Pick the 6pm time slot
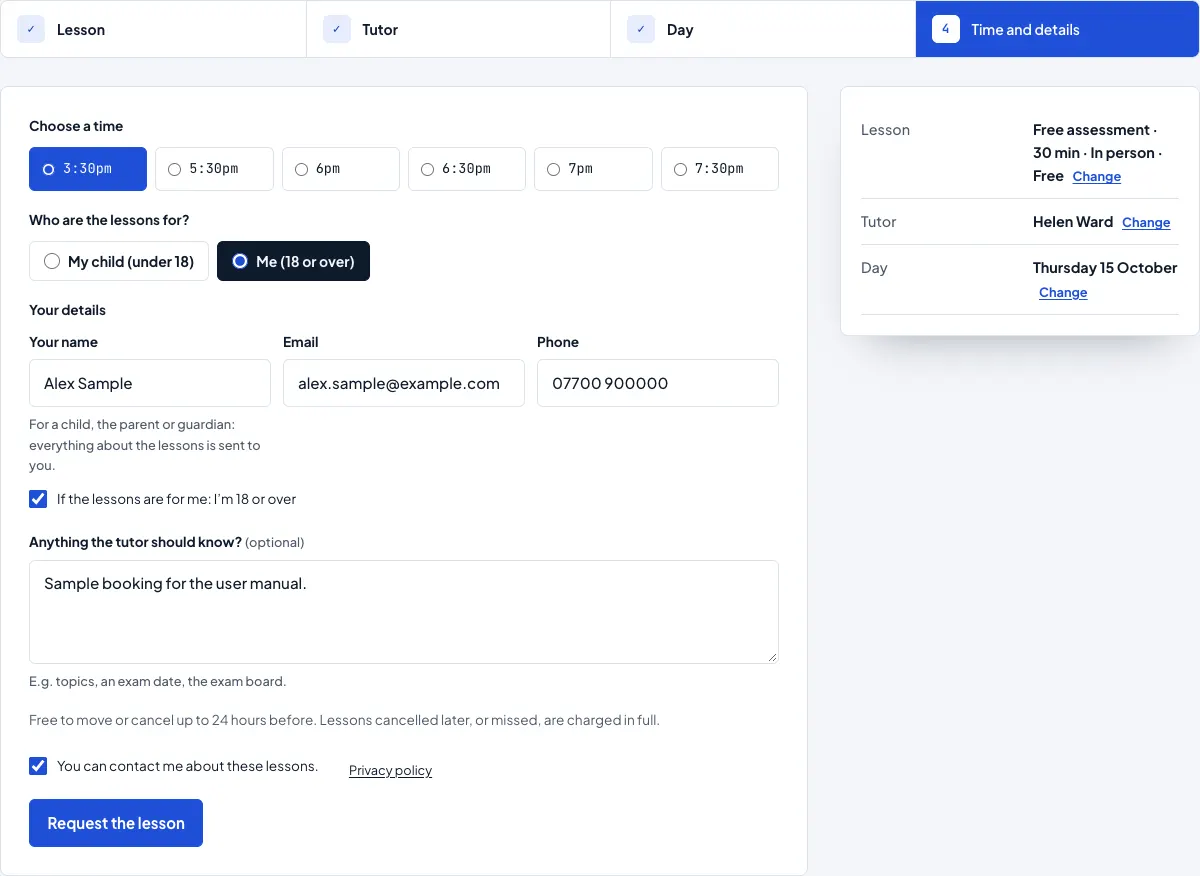Viewport: 1200px width, 876px height. point(341,169)
